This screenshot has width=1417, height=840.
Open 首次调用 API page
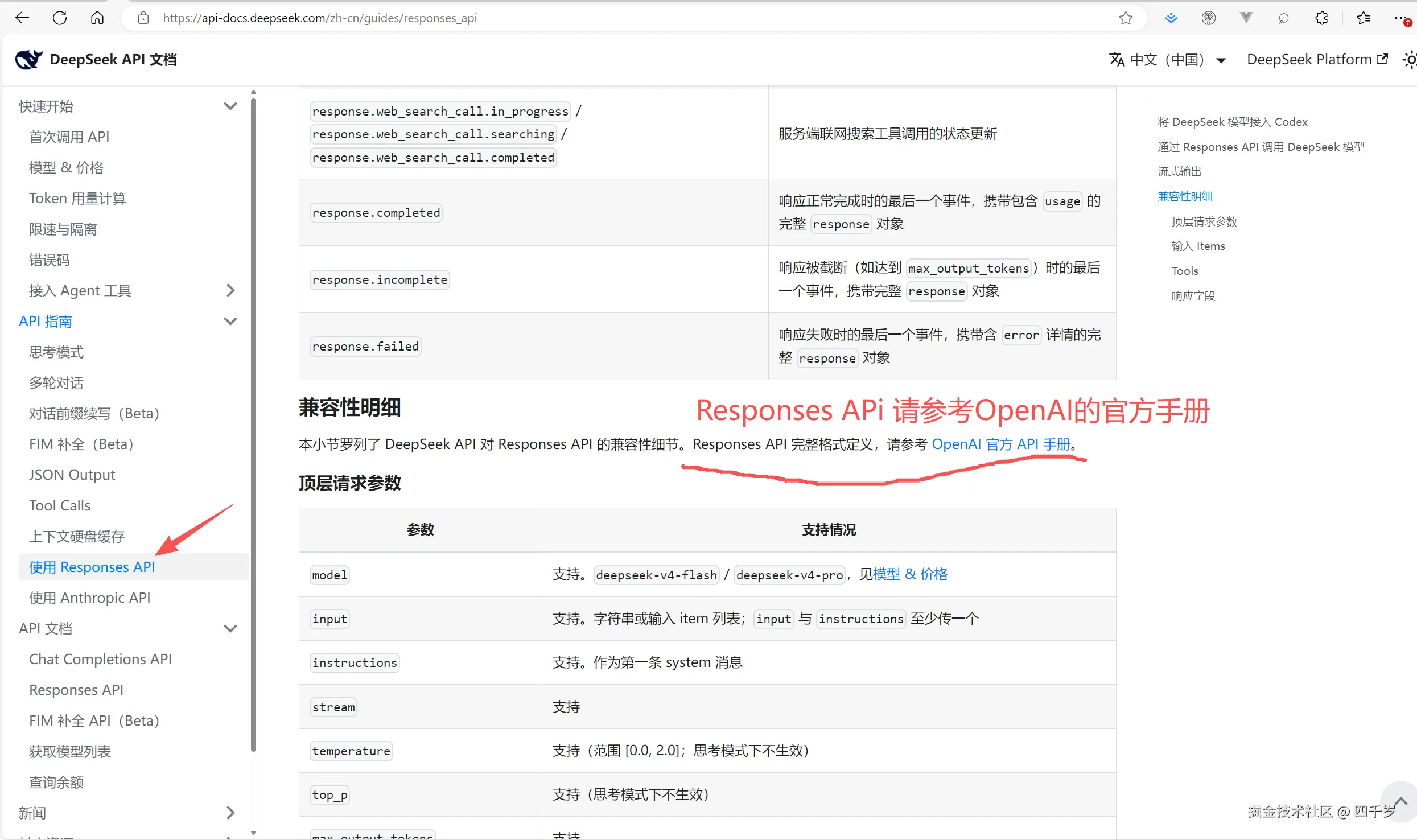pos(69,137)
